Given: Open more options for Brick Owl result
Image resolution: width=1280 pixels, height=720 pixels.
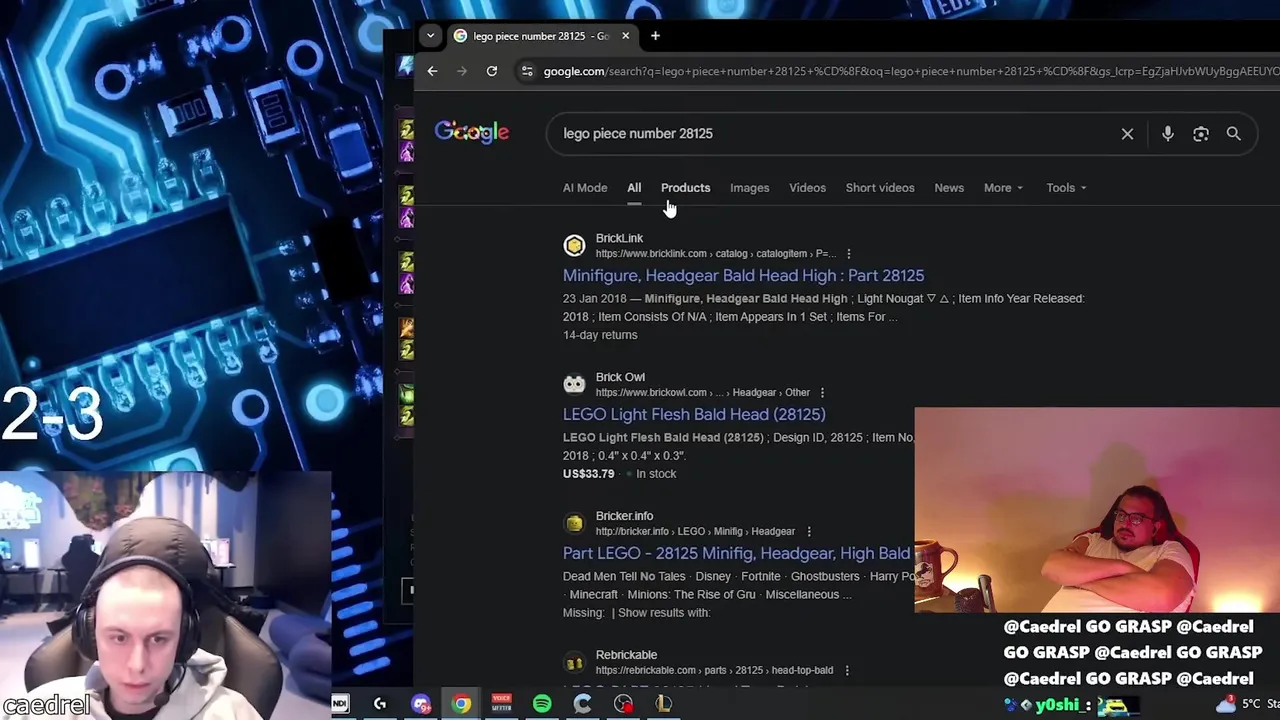Looking at the screenshot, I should pyautogui.click(x=822, y=393).
